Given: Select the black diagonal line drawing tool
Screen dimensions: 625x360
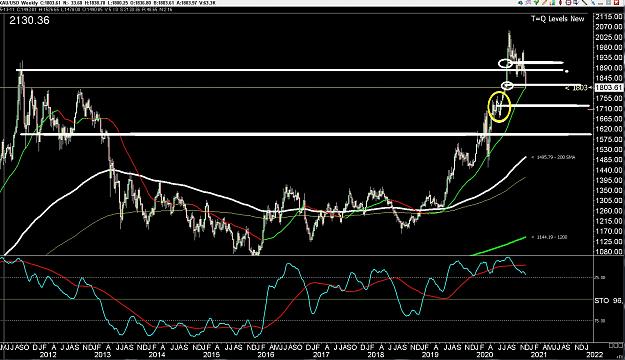Looking at the screenshot, I should [584, 2].
